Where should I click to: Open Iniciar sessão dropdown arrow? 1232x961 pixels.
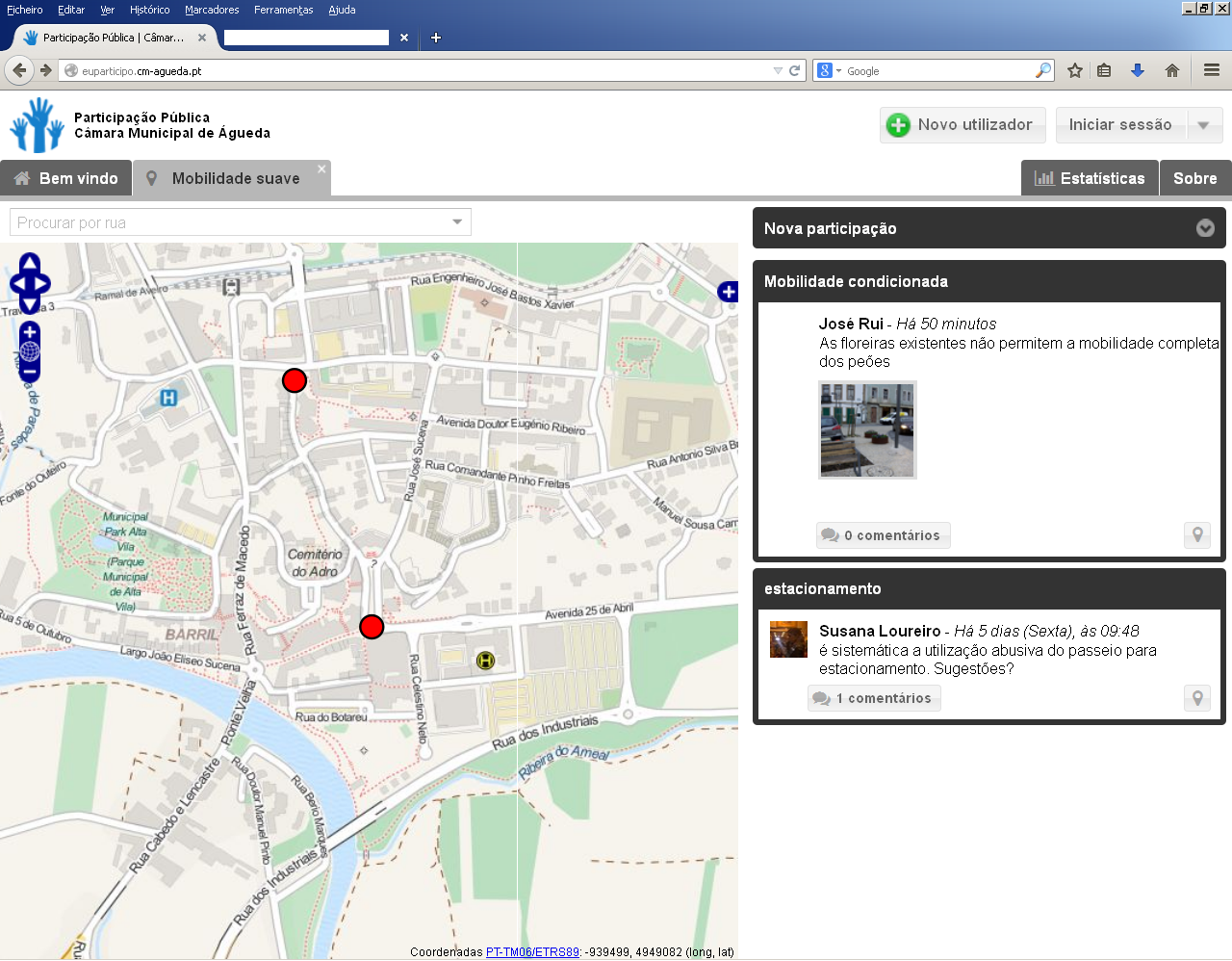1203,125
